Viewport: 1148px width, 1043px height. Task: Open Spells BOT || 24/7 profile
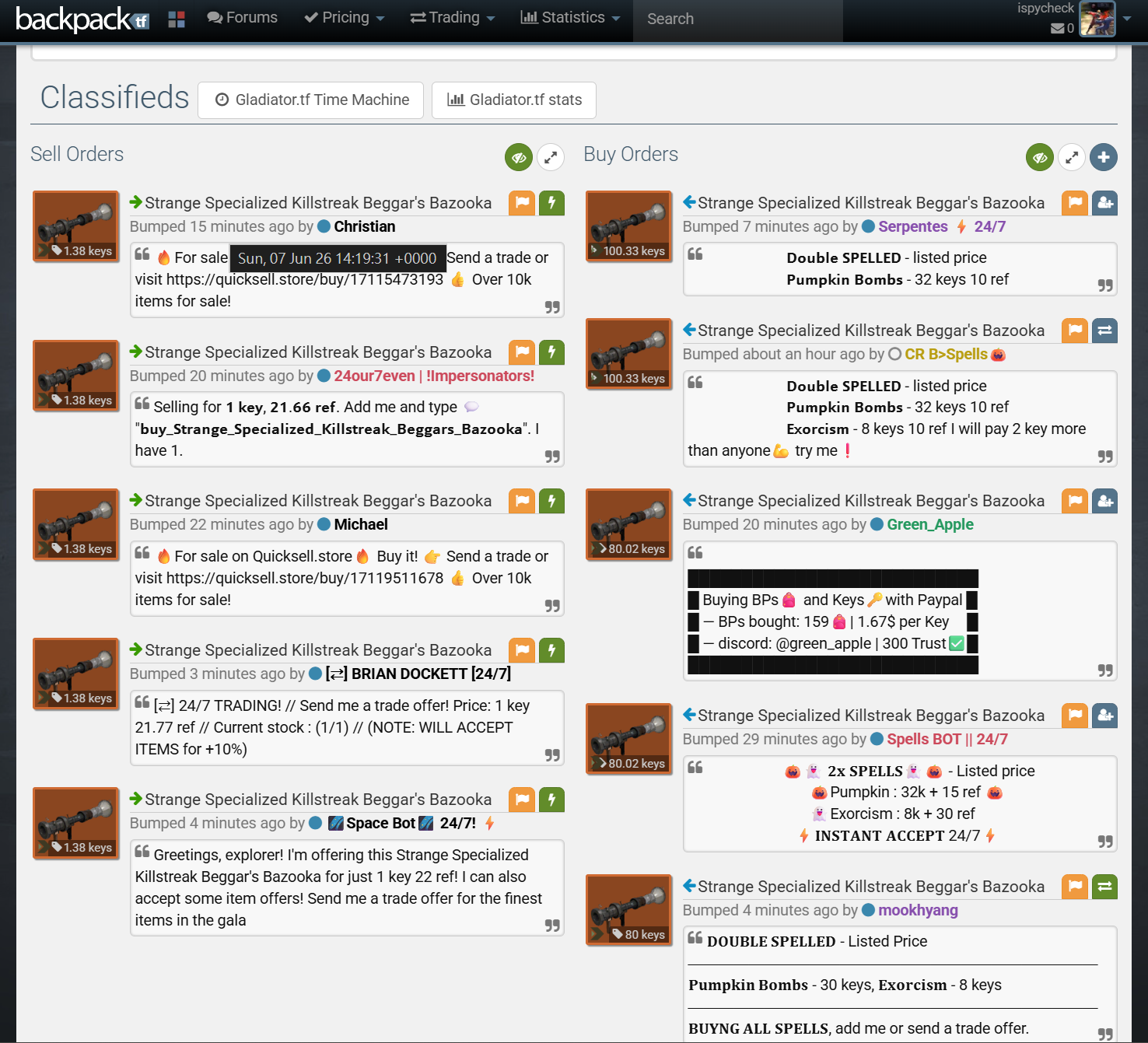[947, 739]
